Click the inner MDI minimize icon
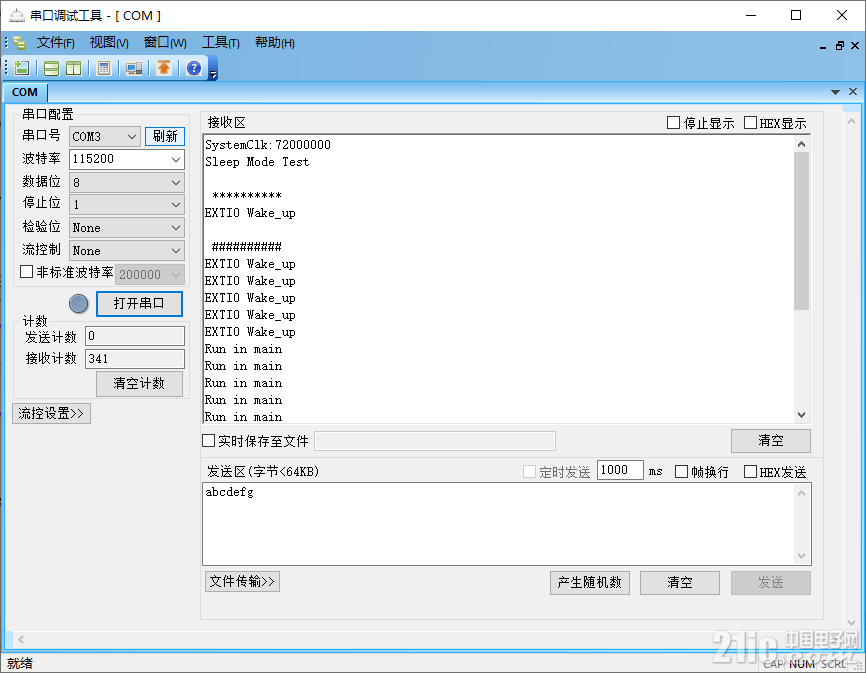866x673 pixels. tap(823, 46)
